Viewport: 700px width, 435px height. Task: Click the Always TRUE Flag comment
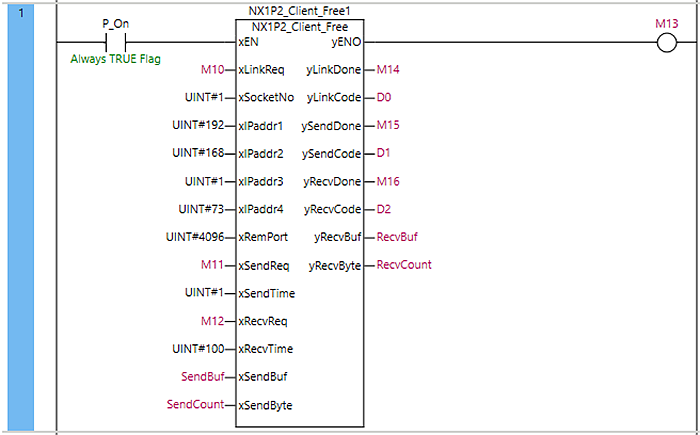point(116,59)
